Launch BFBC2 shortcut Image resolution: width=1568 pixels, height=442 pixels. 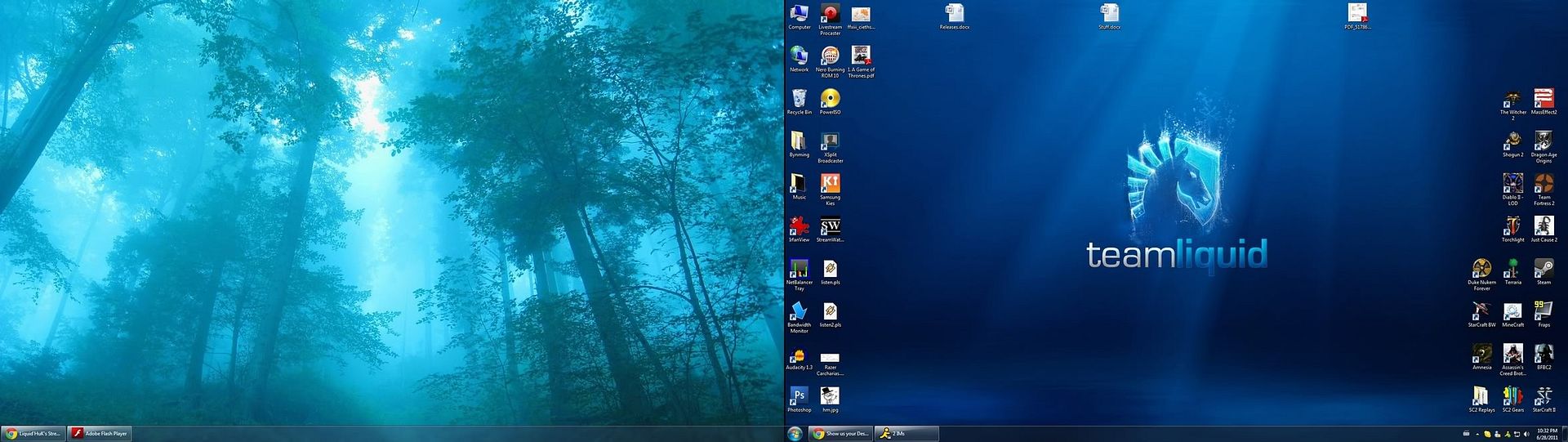click(x=1543, y=357)
